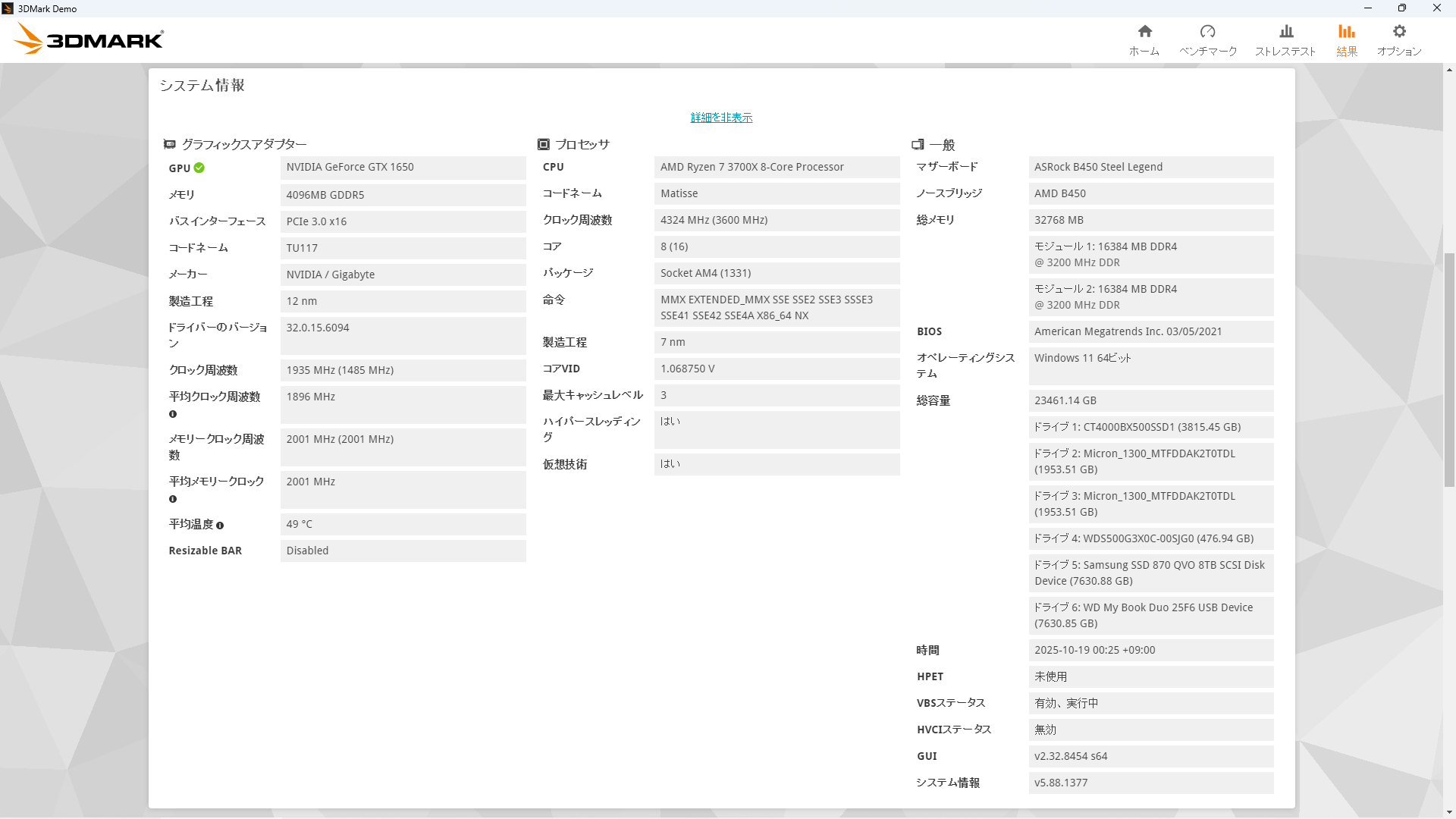Click the AMD Ryzen 7 3700X field

coord(777,168)
